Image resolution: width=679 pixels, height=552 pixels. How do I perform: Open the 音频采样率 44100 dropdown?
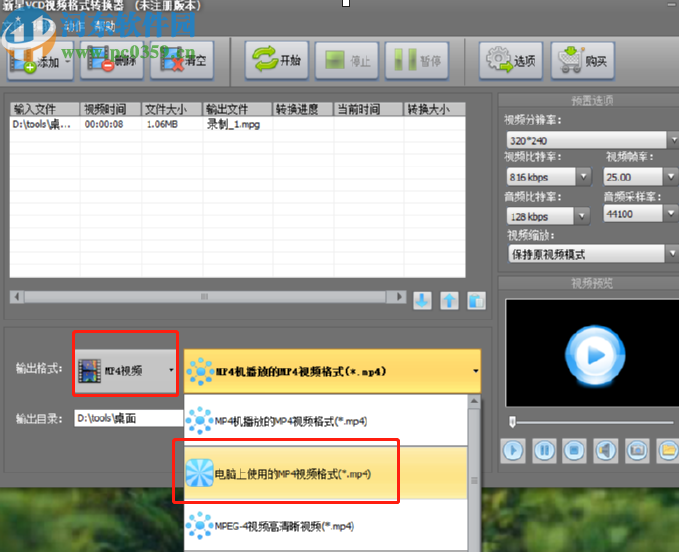pyautogui.click(x=671, y=213)
